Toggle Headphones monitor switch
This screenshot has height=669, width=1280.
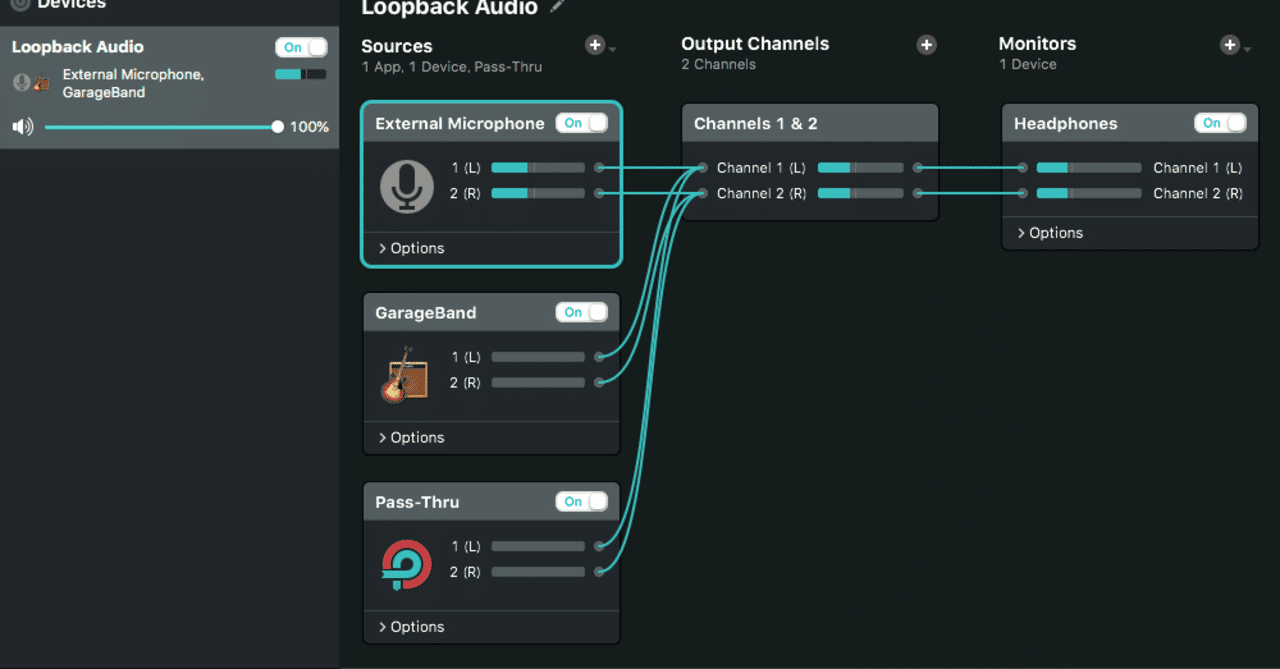tap(1220, 123)
